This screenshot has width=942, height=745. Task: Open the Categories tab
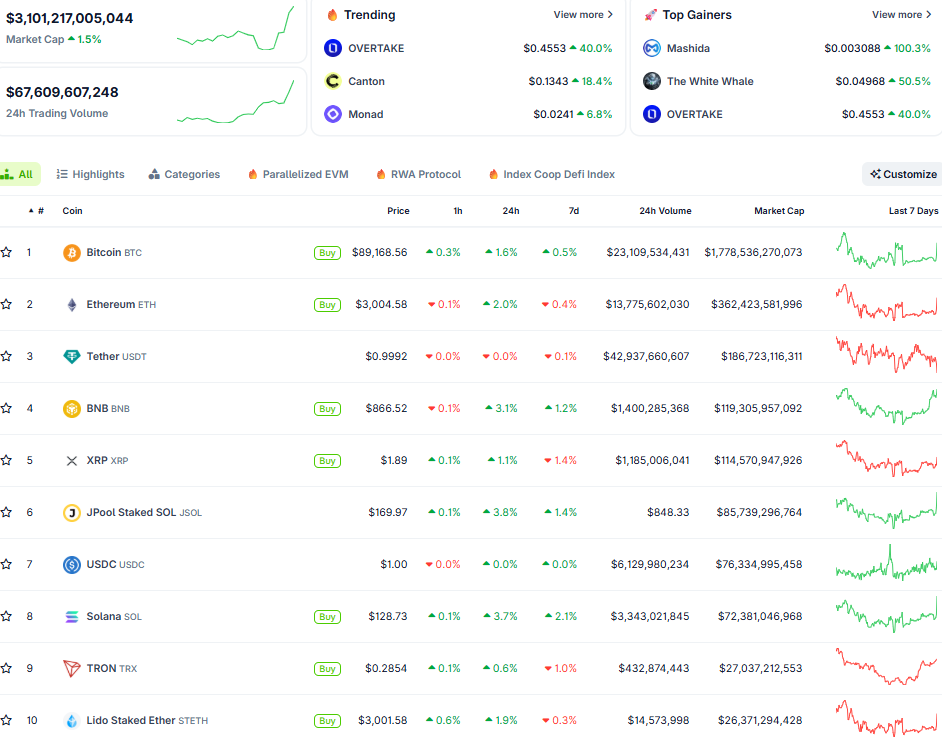[184, 174]
